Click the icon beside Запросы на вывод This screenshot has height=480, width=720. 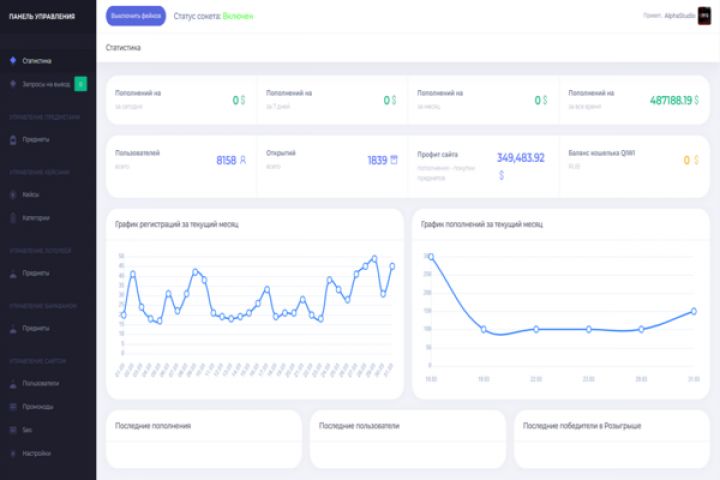click(13, 84)
